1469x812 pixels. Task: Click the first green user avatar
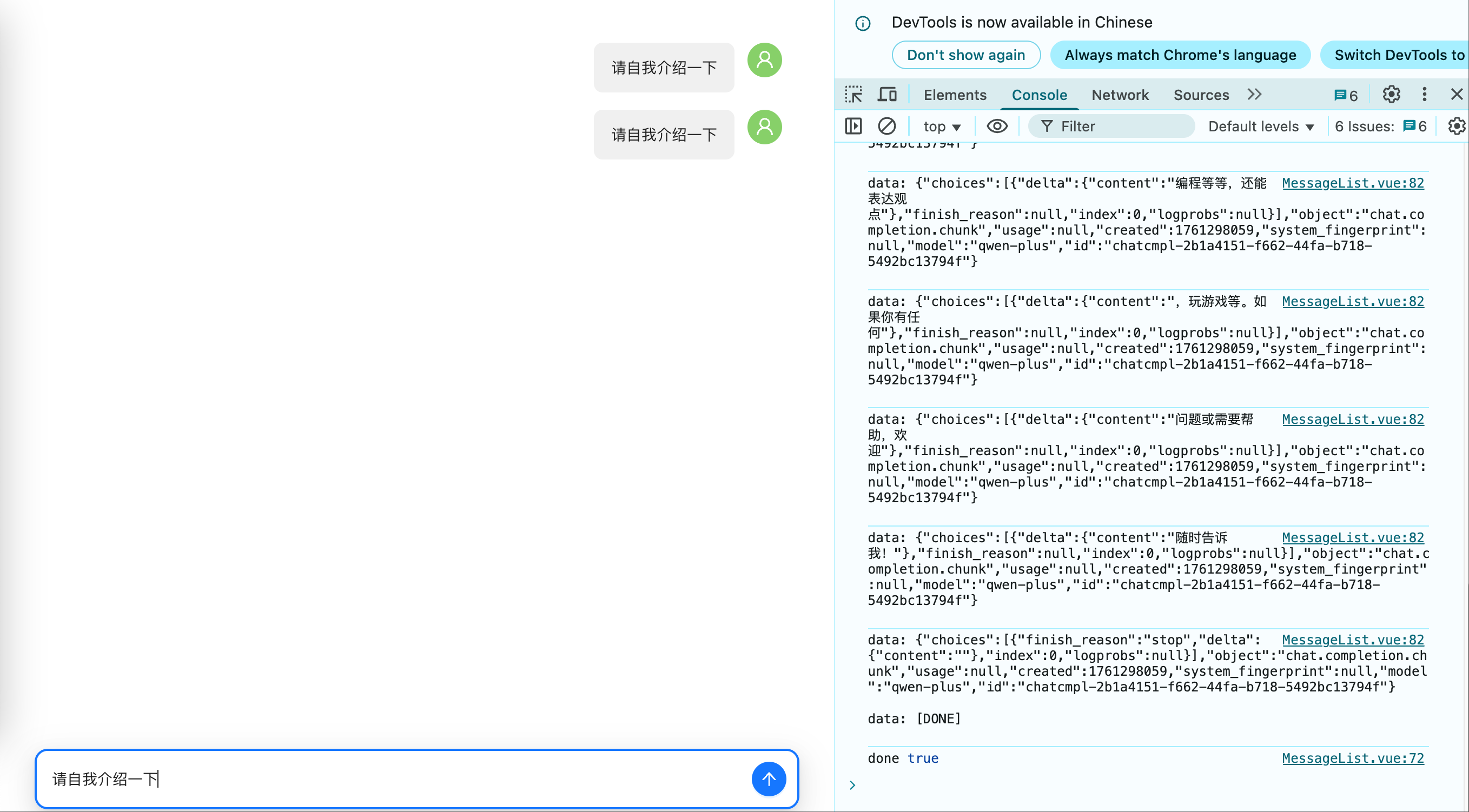click(x=764, y=60)
